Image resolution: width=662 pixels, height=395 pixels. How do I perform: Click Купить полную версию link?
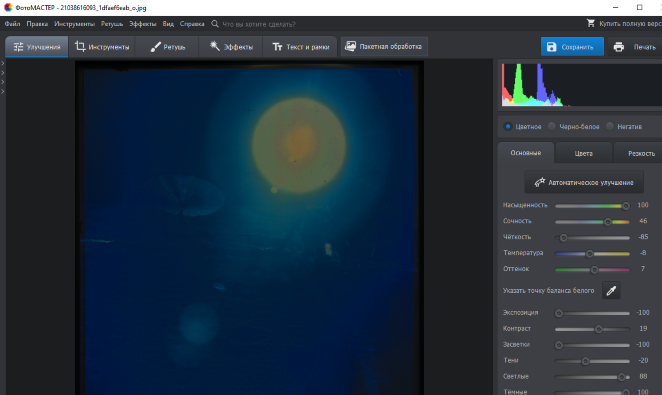tap(630, 24)
